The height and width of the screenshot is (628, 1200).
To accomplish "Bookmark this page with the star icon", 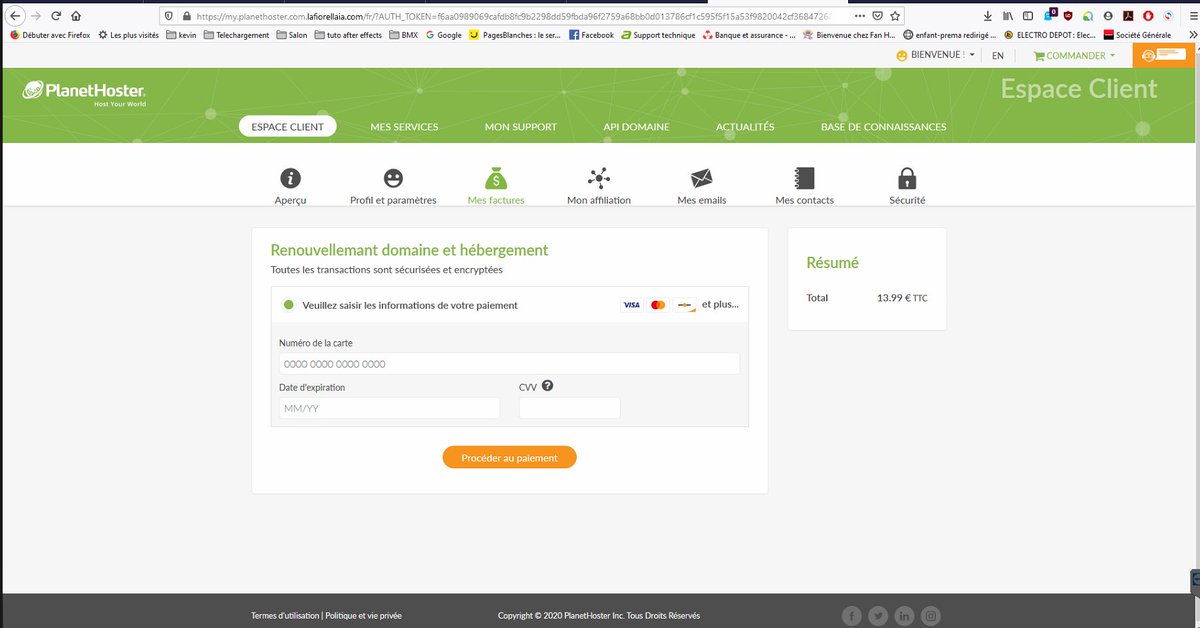I will tap(895, 16).
